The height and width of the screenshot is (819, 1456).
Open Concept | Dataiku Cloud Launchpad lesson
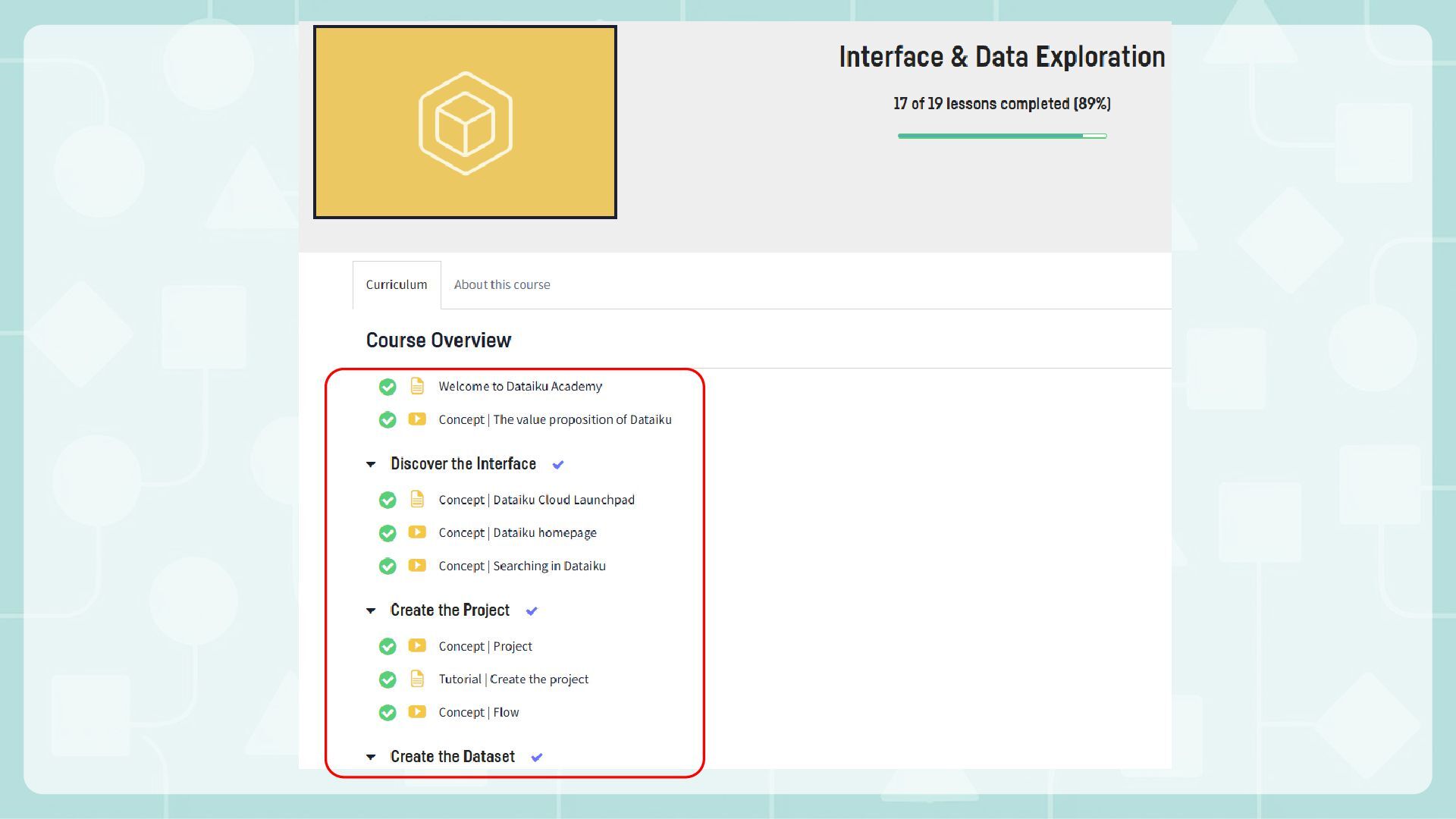click(536, 500)
